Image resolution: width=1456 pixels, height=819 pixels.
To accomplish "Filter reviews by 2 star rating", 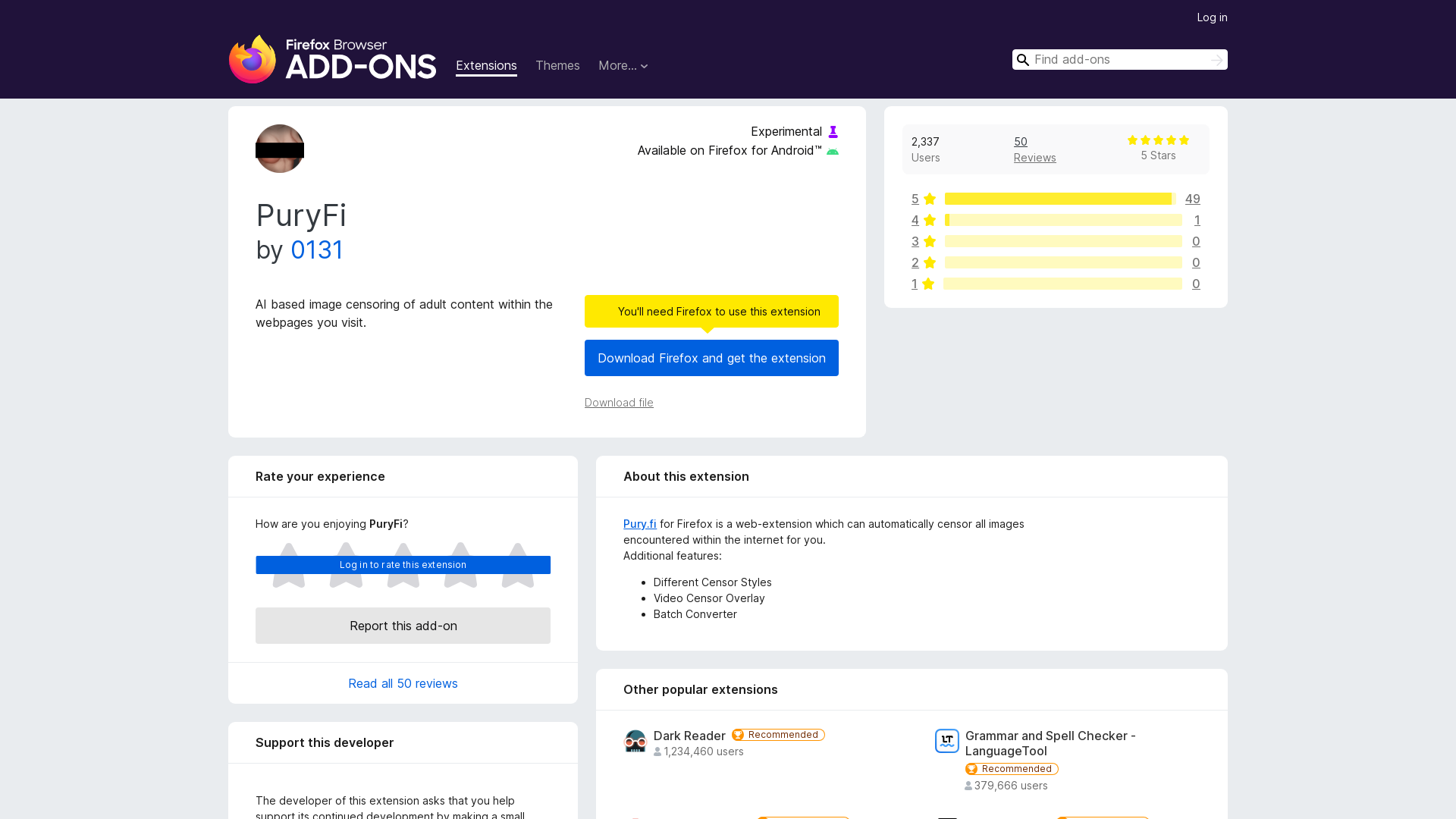I will (x=924, y=262).
